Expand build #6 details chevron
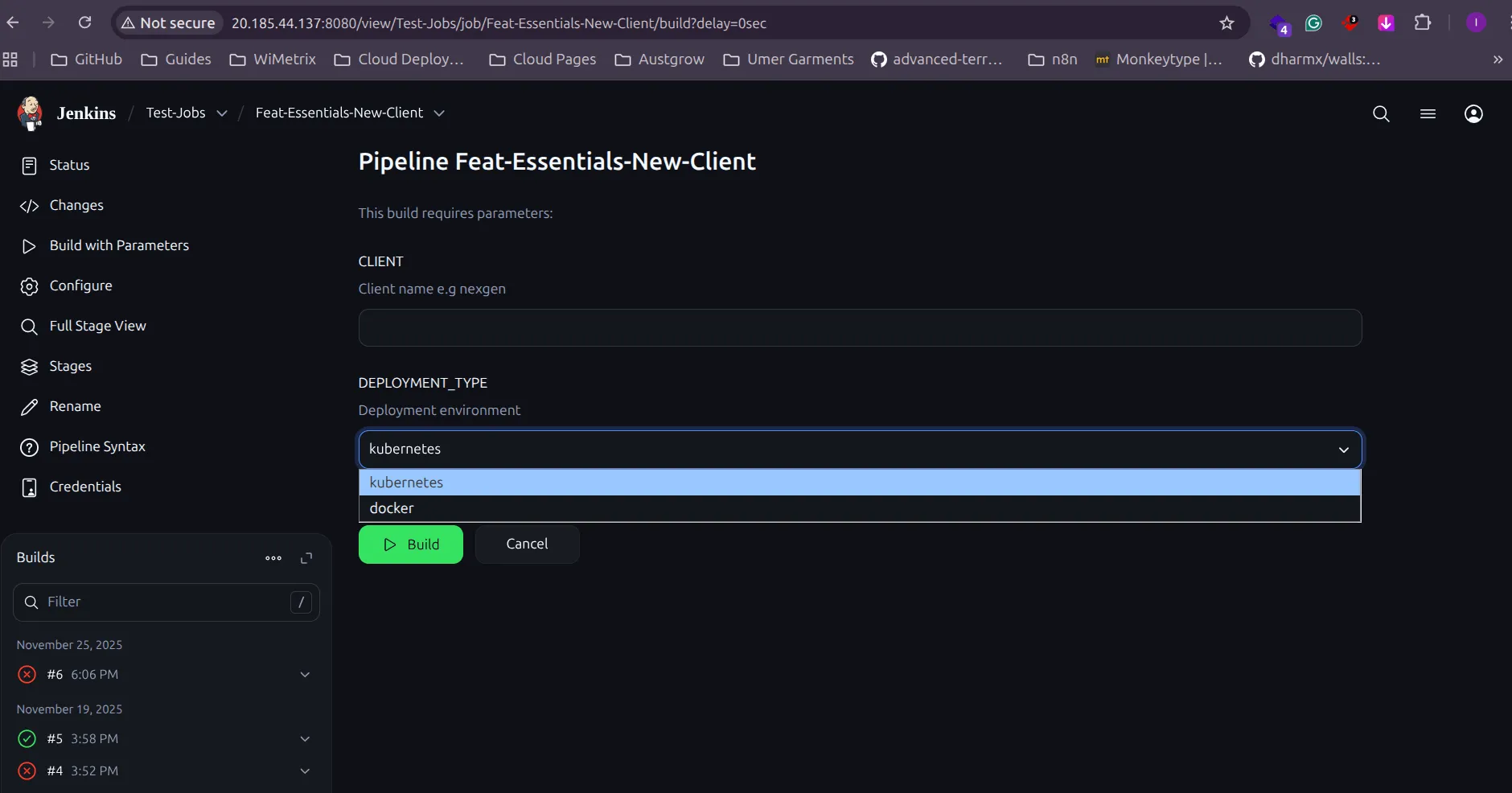This screenshot has width=1512, height=793. click(x=305, y=675)
